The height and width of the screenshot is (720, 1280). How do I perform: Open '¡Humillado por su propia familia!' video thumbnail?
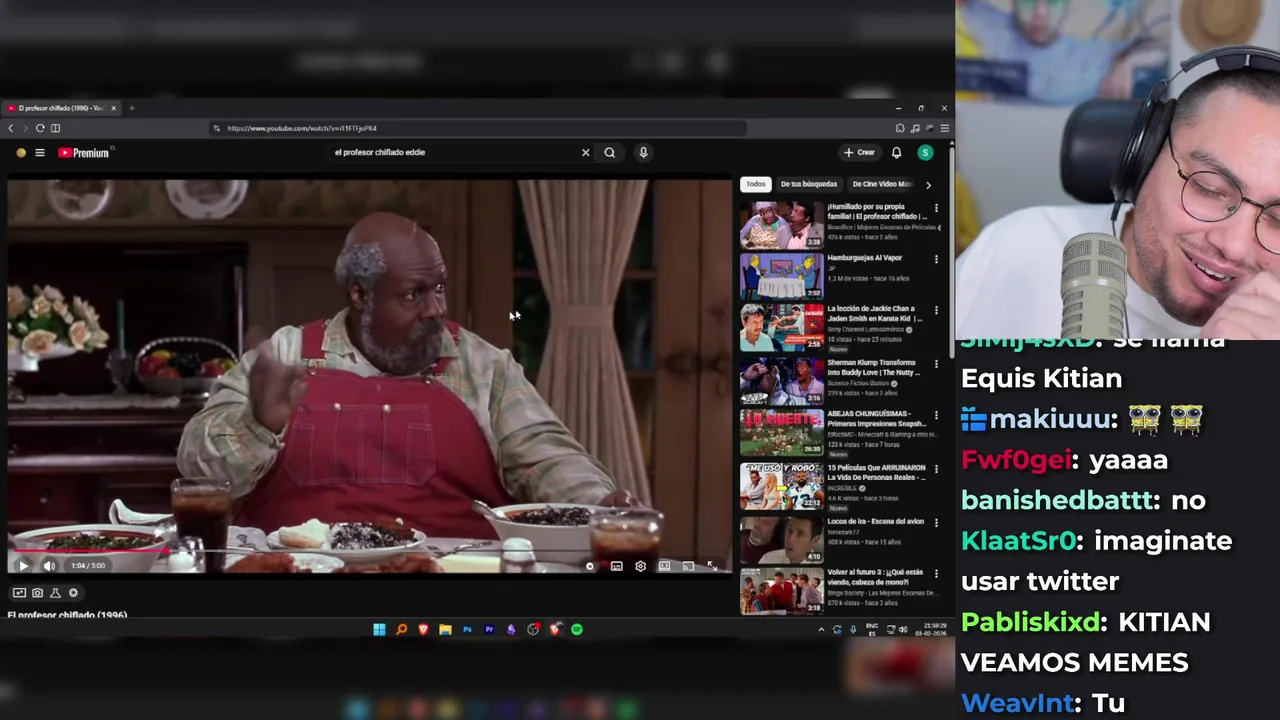pos(781,224)
